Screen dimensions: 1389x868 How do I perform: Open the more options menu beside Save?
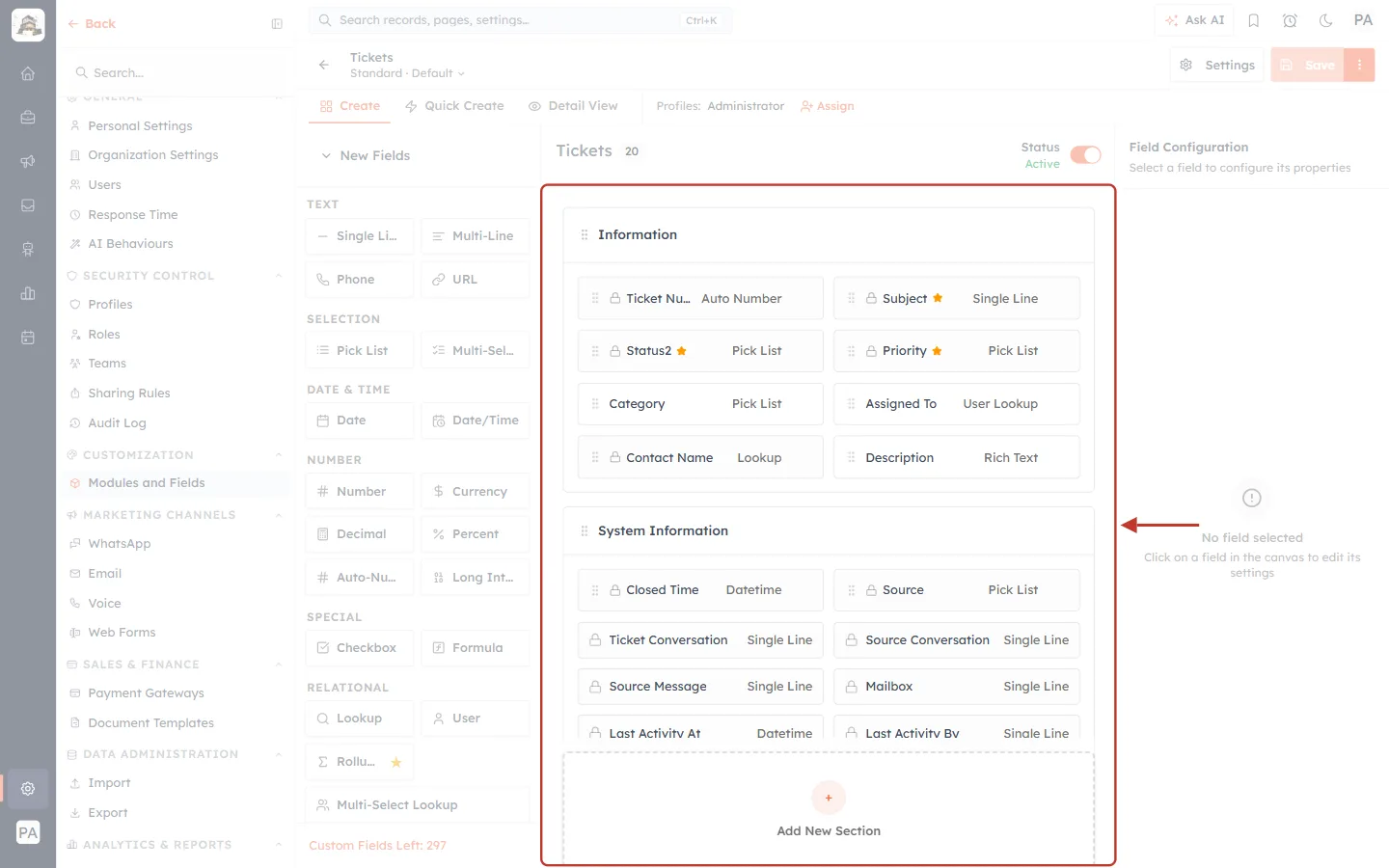[x=1359, y=65]
